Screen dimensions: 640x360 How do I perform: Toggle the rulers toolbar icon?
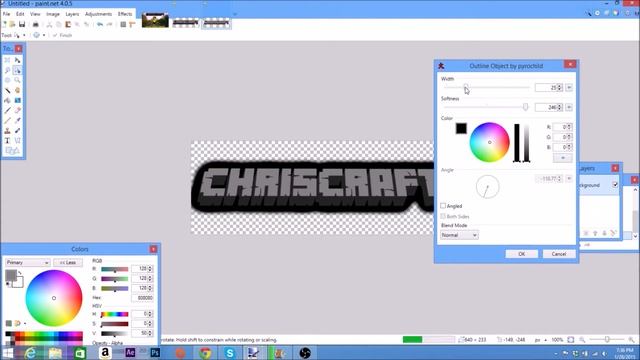pos(132,24)
